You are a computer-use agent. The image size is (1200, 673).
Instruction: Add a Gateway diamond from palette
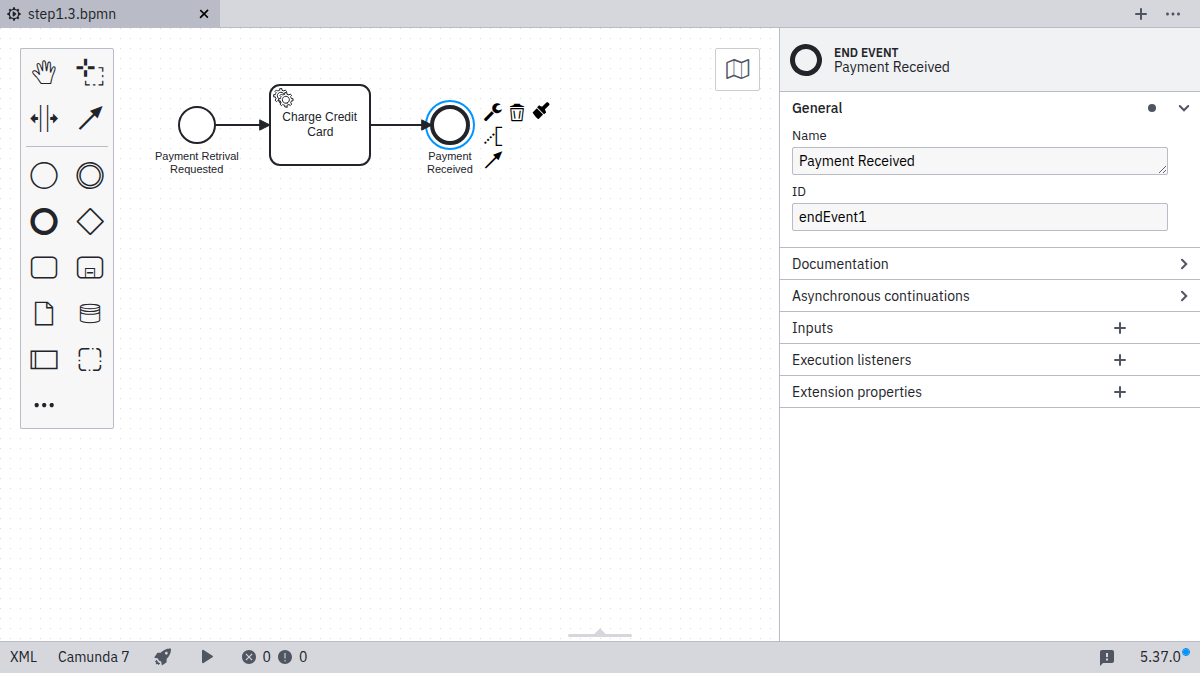coord(90,222)
